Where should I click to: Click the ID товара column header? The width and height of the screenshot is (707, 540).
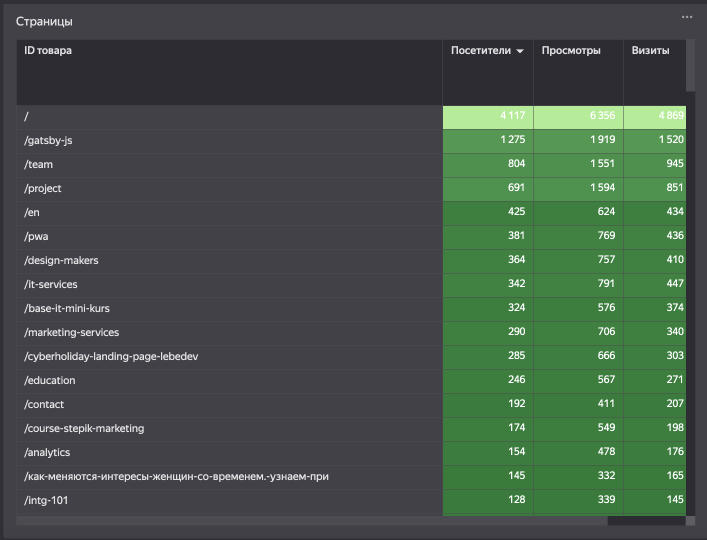(x=48, y=50)
